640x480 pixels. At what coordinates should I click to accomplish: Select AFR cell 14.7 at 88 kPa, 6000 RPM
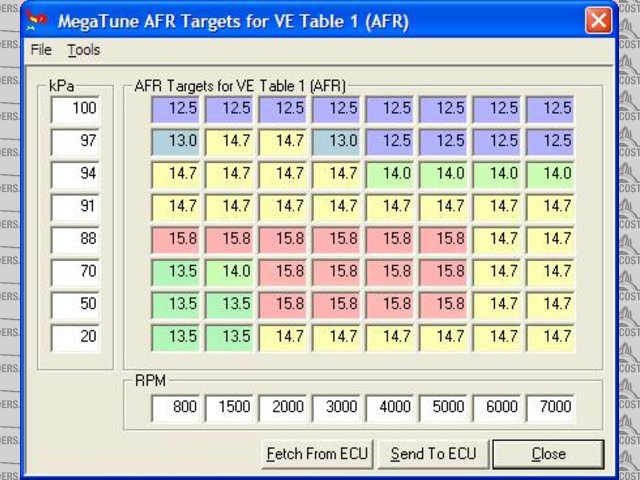[497, 240]
